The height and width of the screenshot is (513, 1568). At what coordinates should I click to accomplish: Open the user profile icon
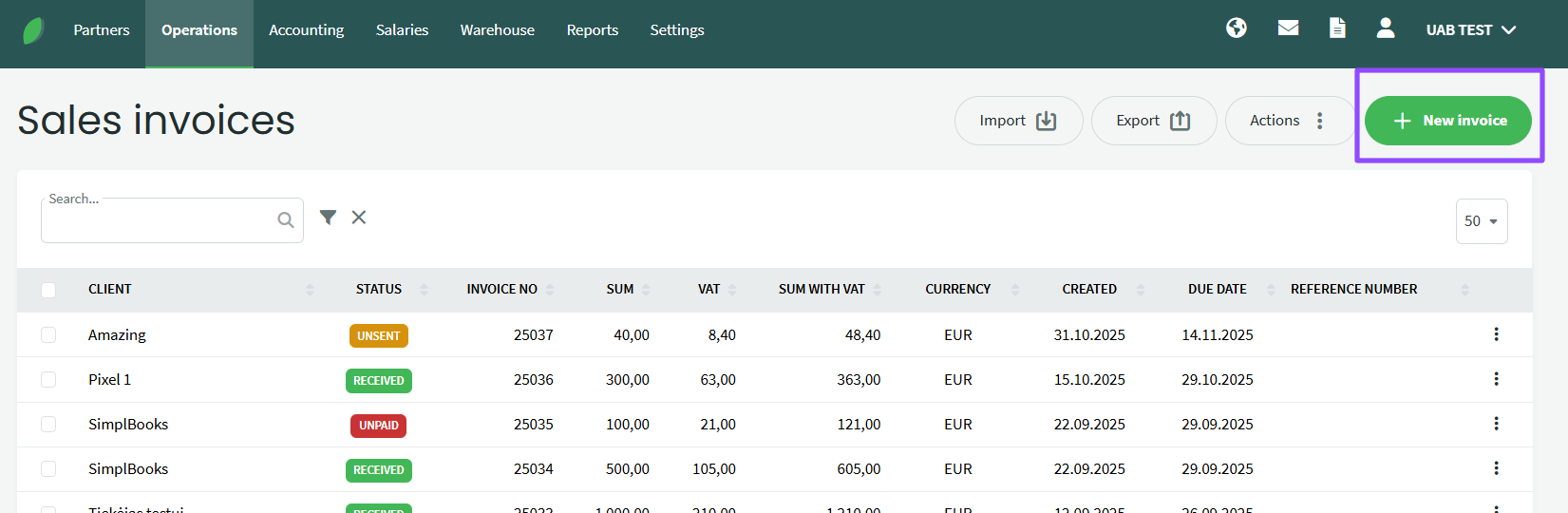[1386, 28]
